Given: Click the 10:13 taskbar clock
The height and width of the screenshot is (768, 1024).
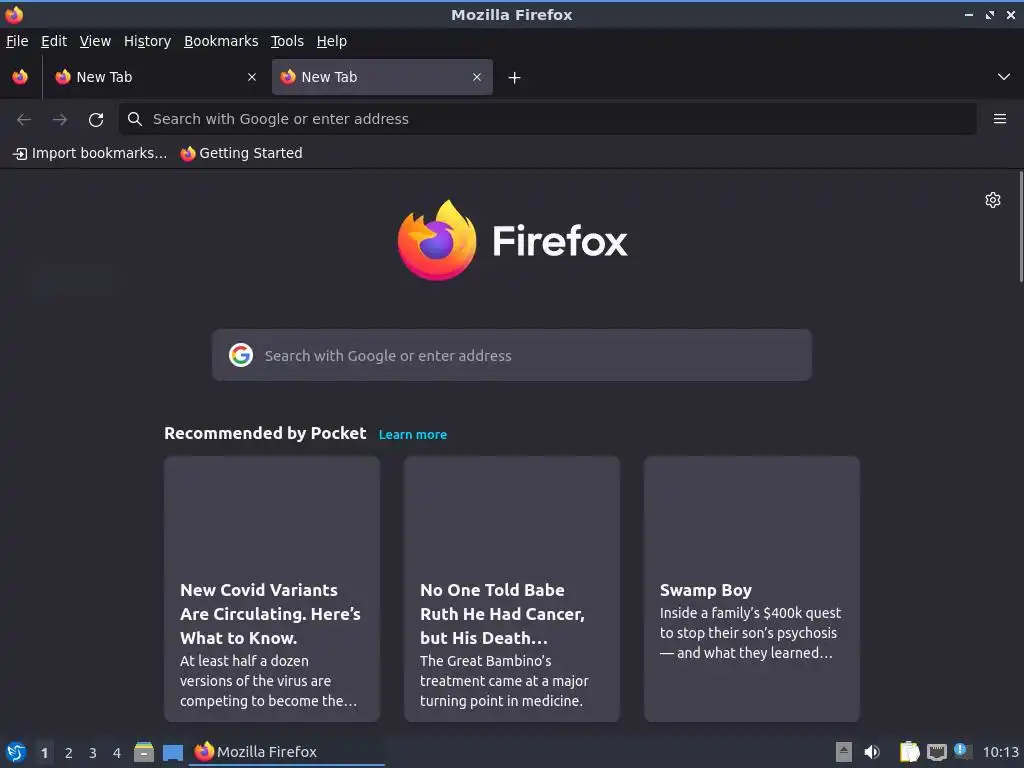Looking at the screenshot, I should pos(1000,752).
